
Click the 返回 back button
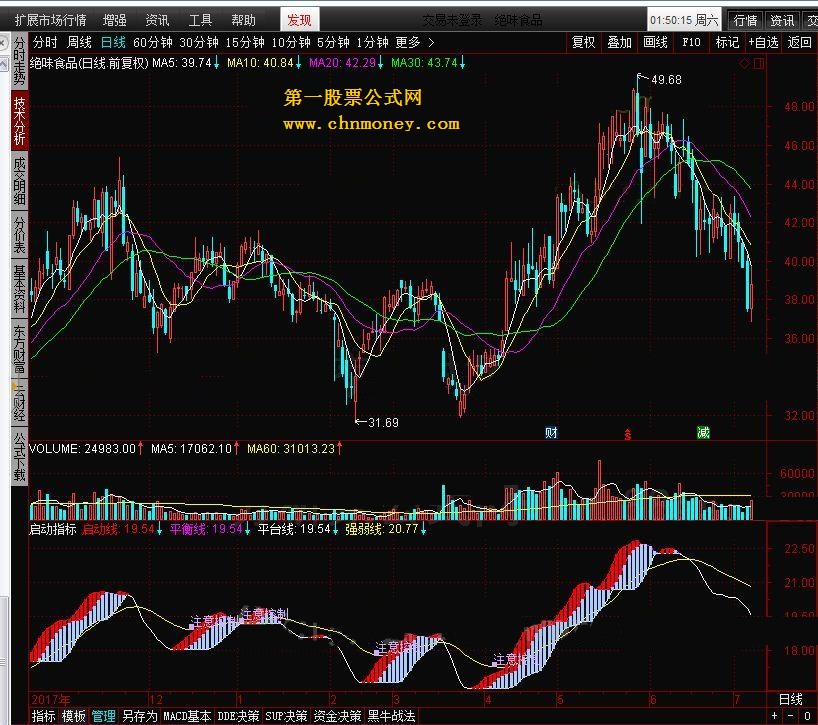click(799, 42)
